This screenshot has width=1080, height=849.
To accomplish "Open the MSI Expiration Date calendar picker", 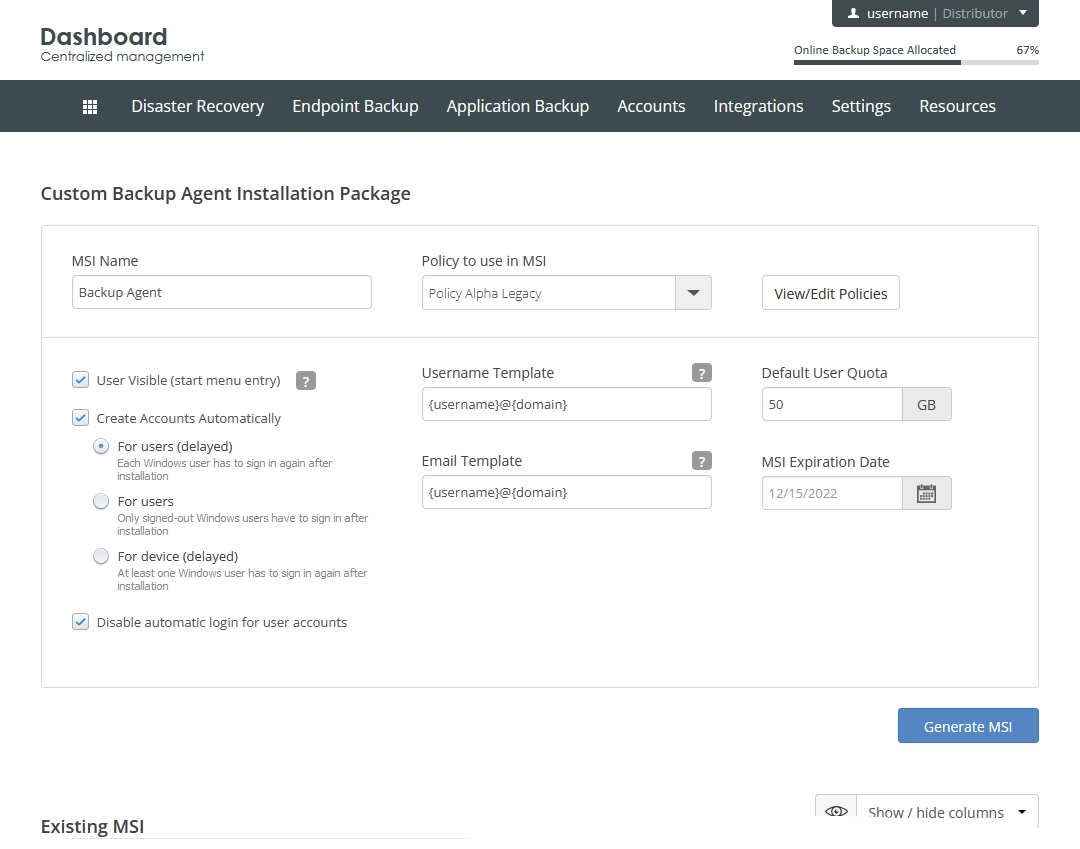I will coord(926,493).
